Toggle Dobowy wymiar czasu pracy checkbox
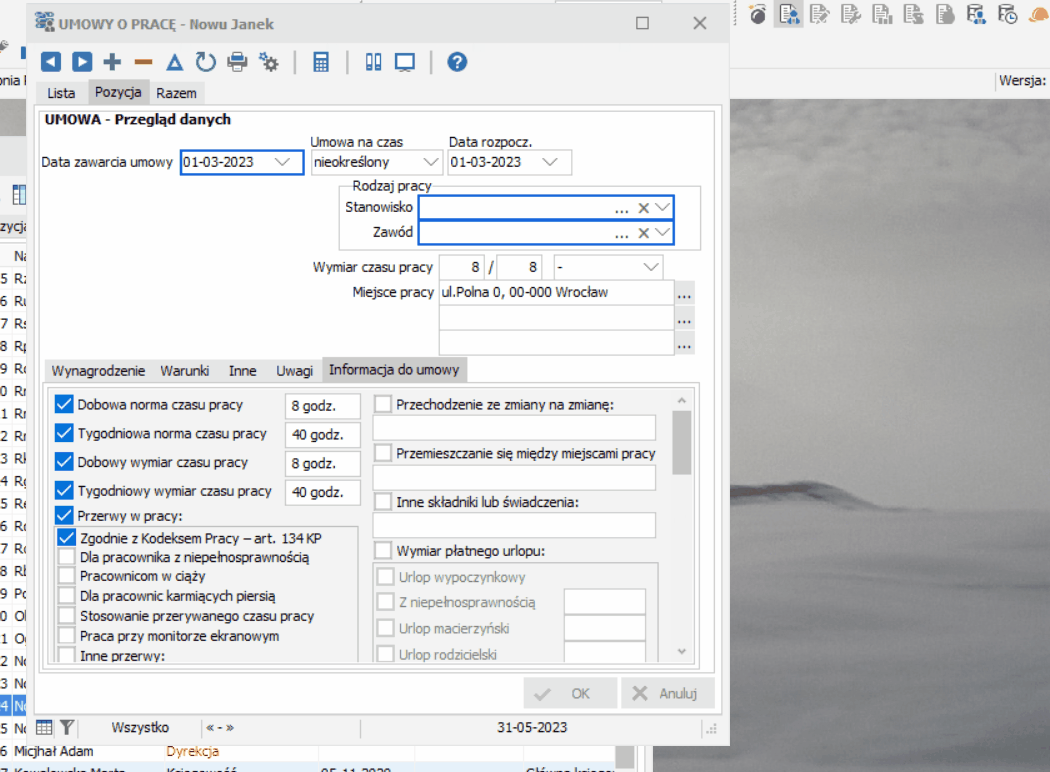The image size is (1050, 772). point(64,462)
